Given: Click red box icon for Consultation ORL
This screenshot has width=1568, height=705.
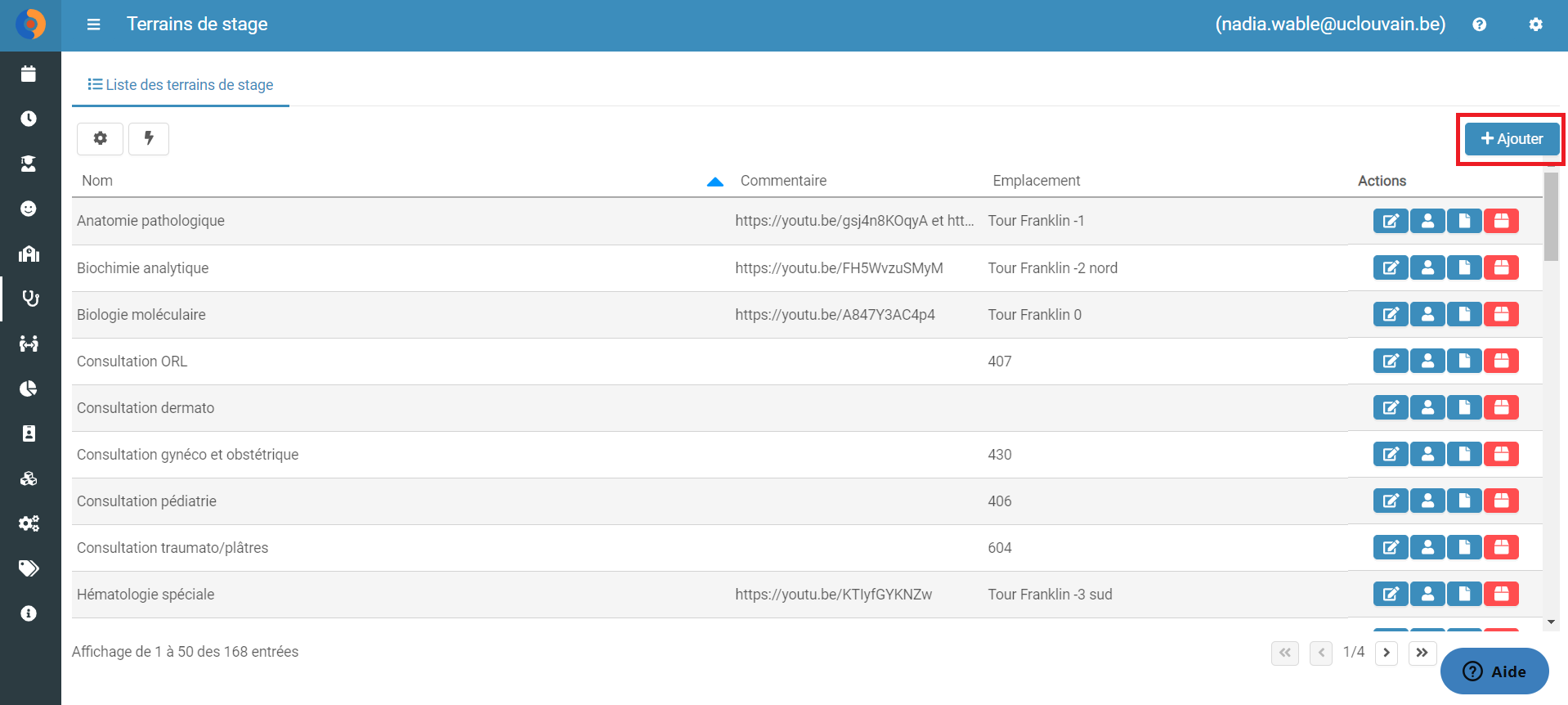Looking at the screenshot, I should click(x=1501, y=361).
